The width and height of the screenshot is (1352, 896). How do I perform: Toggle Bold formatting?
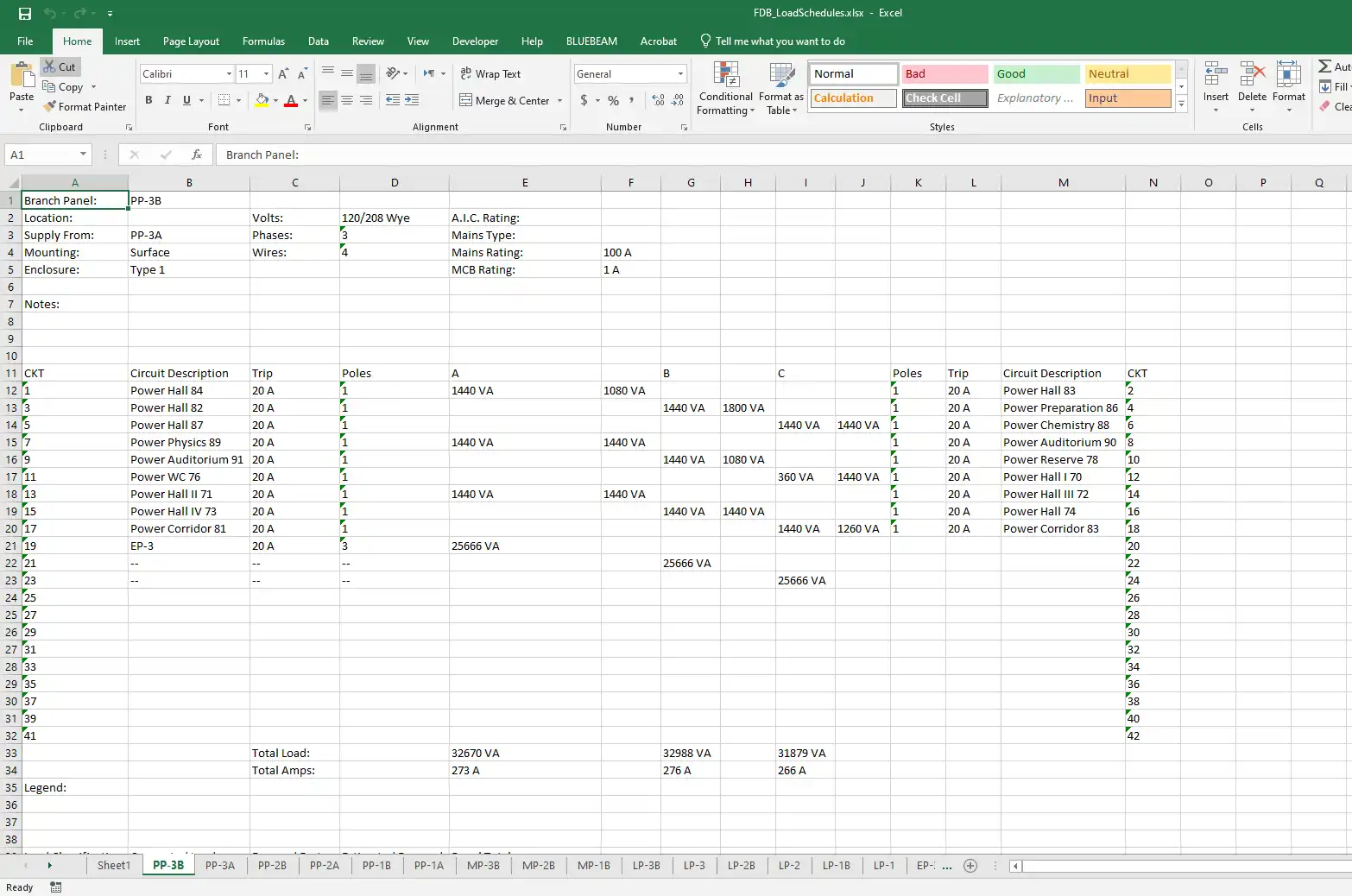[148, 100]
